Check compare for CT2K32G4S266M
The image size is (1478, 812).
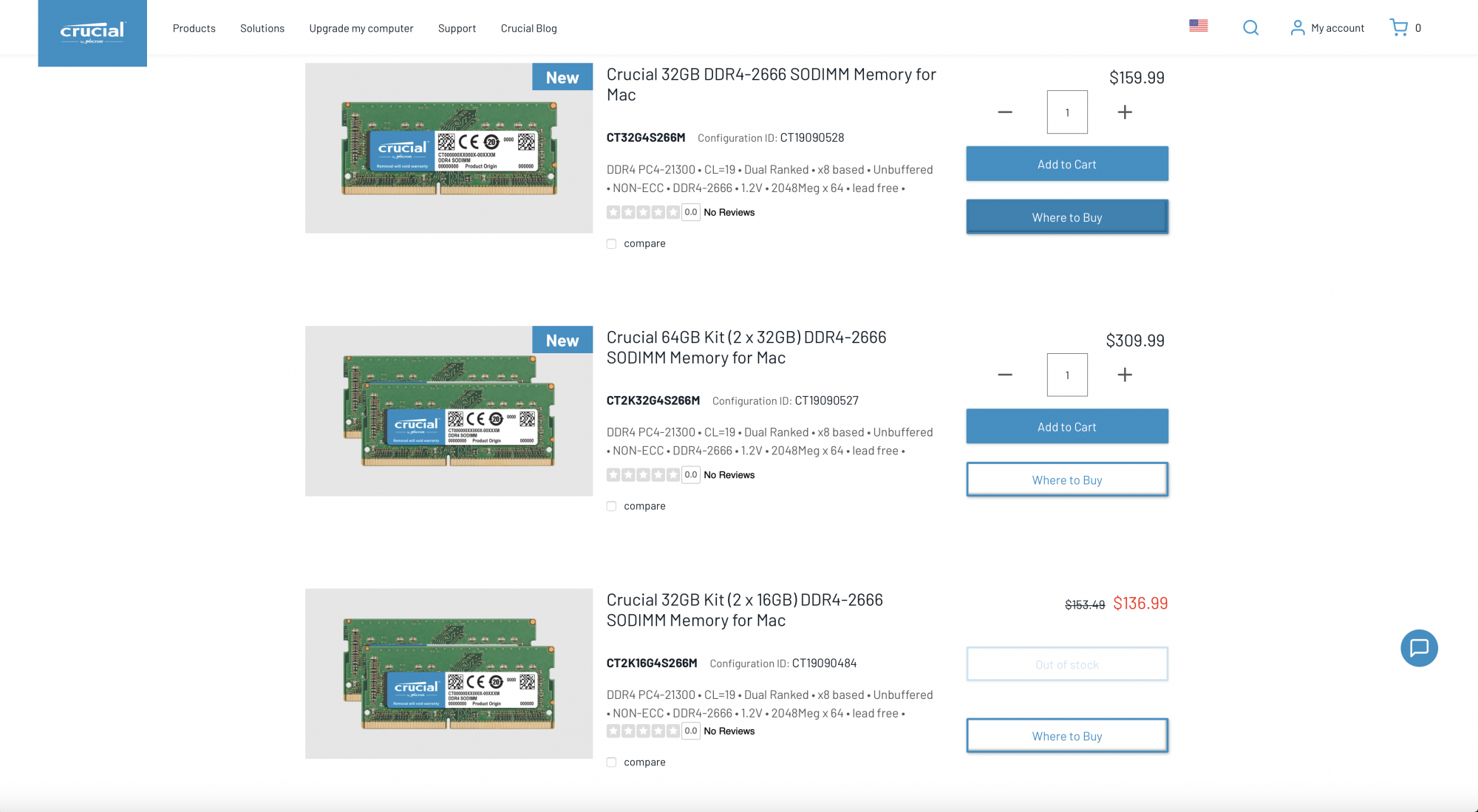pyautogui.click(x=611, y=506)
